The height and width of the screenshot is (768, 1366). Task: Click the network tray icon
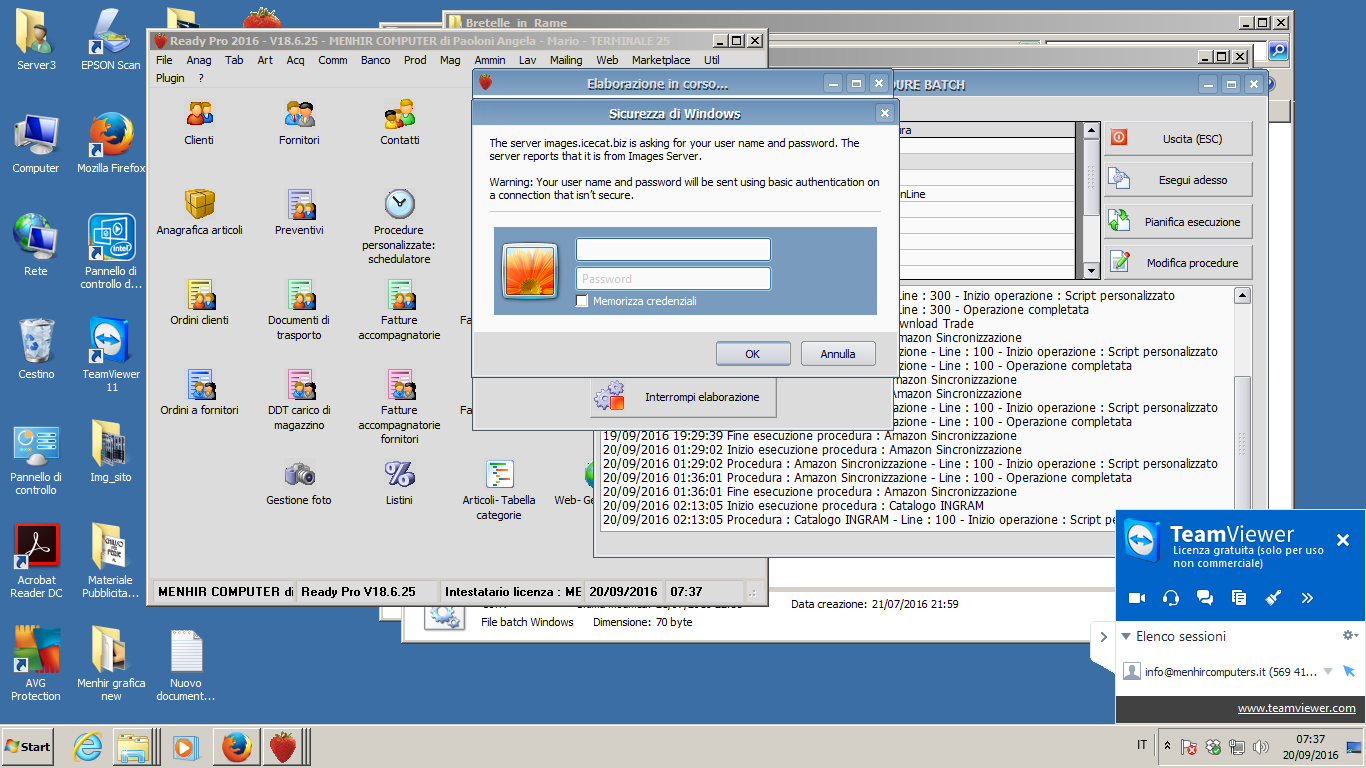click(1237, 746)
